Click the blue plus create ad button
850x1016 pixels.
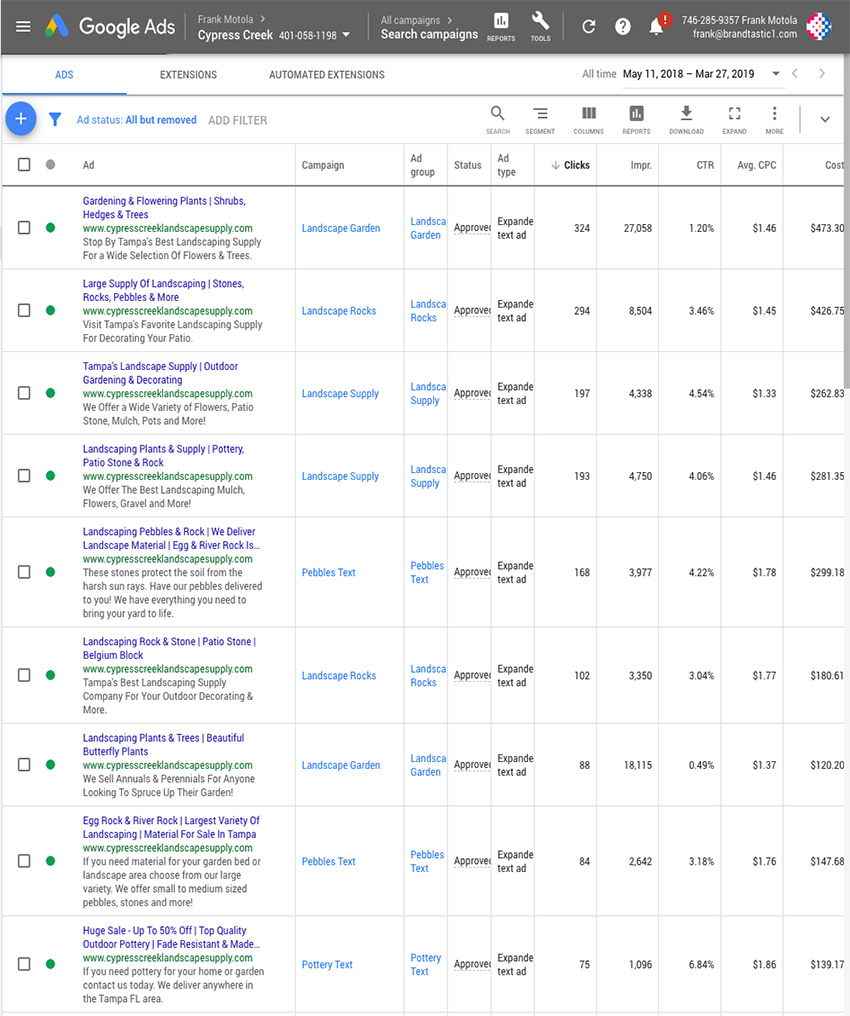tap(21, 119)
